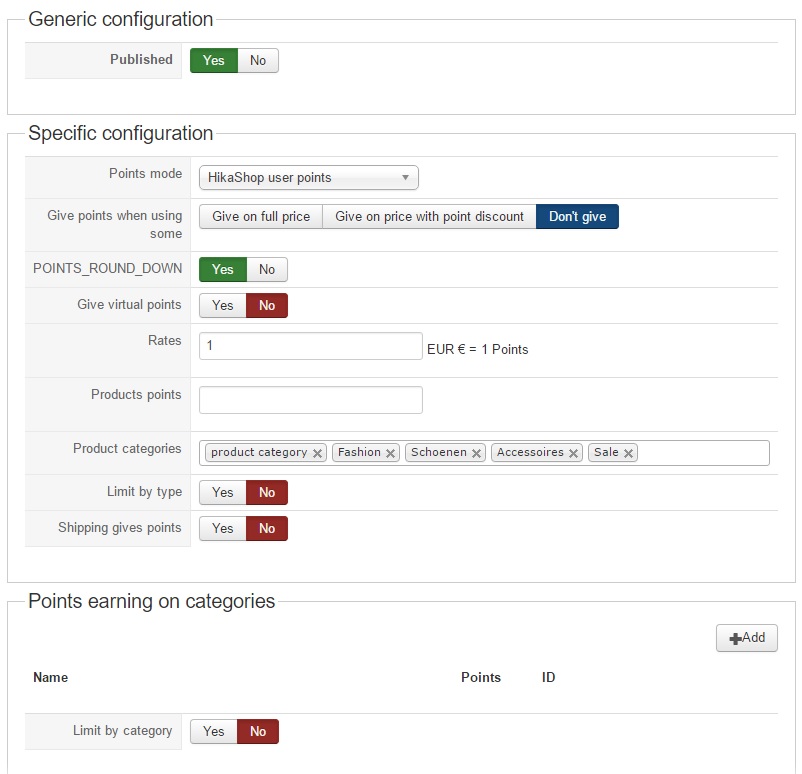The image size is (802, 774).
Task: Enable Give virtual points with Yes
Action: pyautogui.click(x=223, y=305)
